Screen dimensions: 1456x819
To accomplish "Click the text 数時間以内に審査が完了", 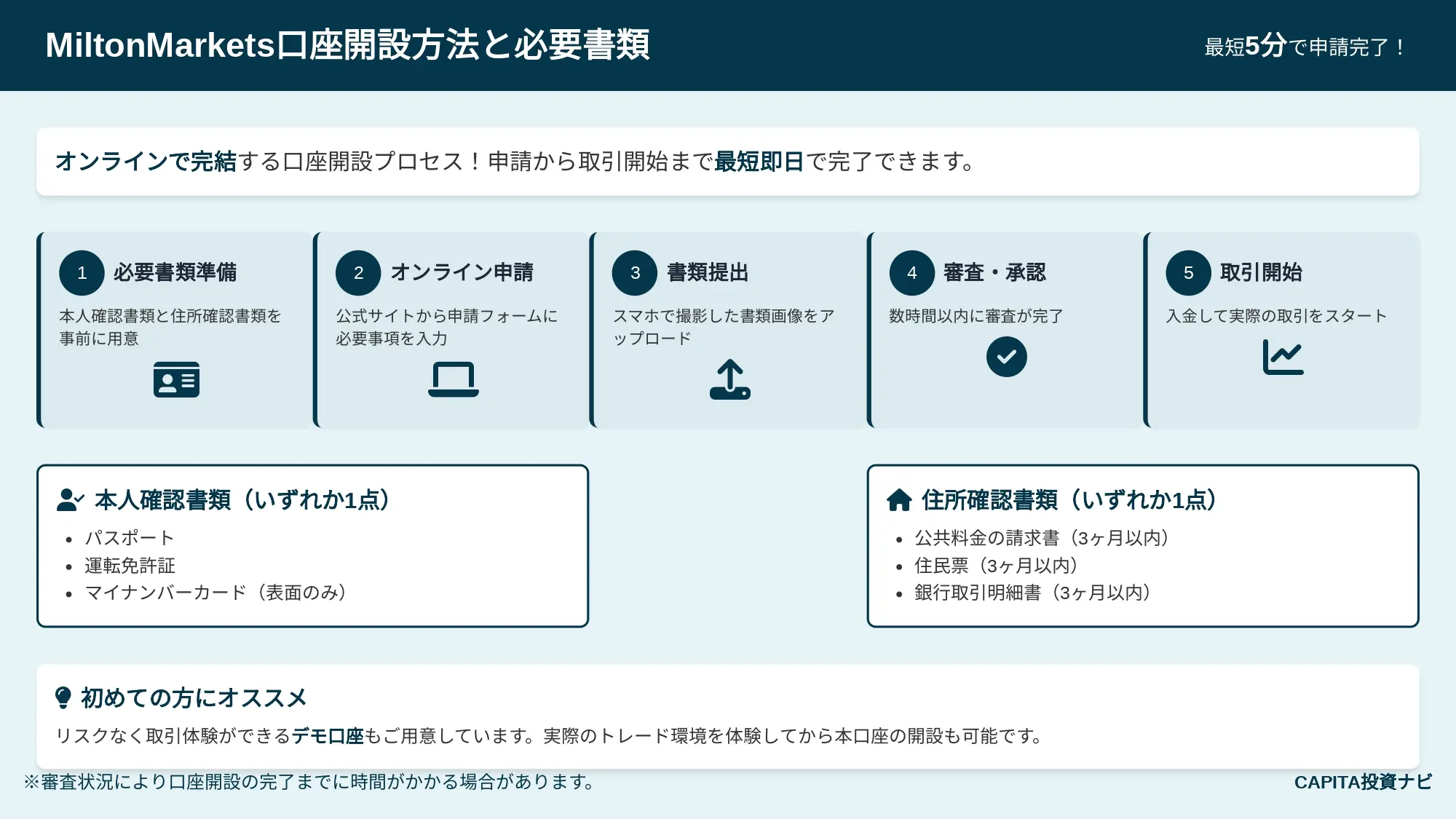I will coord(976,316).
